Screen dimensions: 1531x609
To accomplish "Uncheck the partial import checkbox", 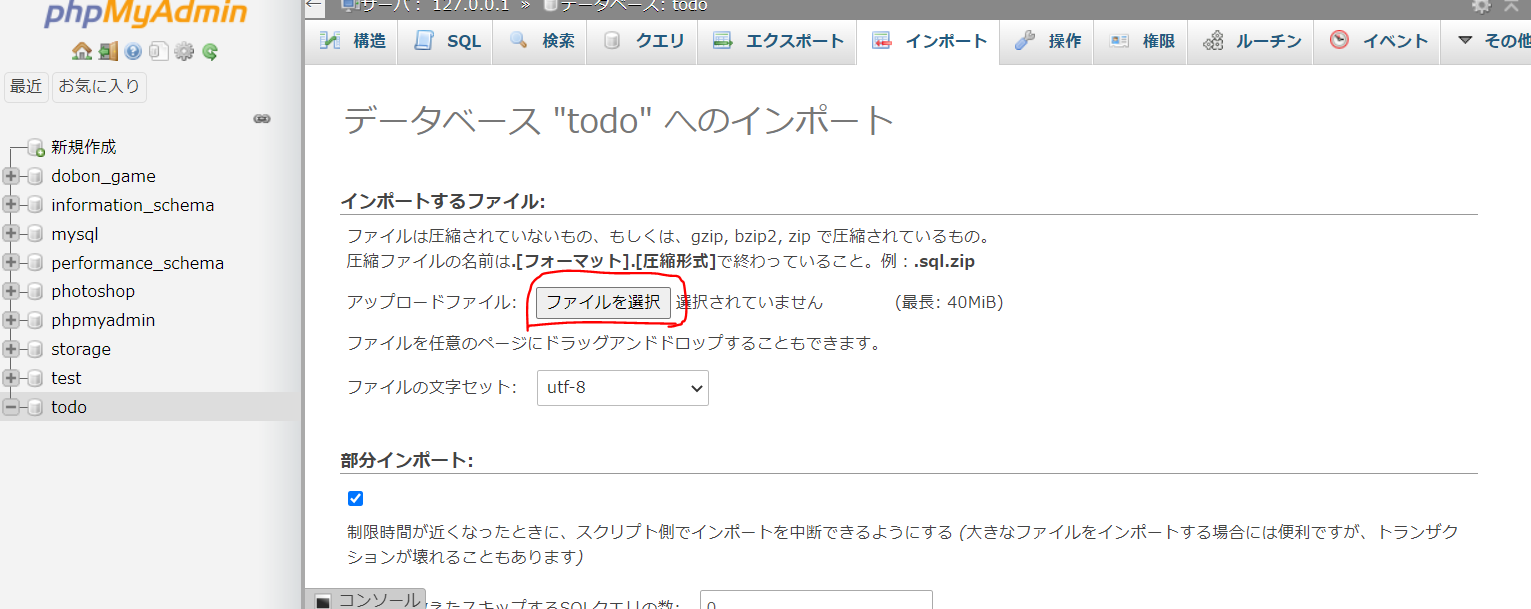I will [x=355, y=498].
